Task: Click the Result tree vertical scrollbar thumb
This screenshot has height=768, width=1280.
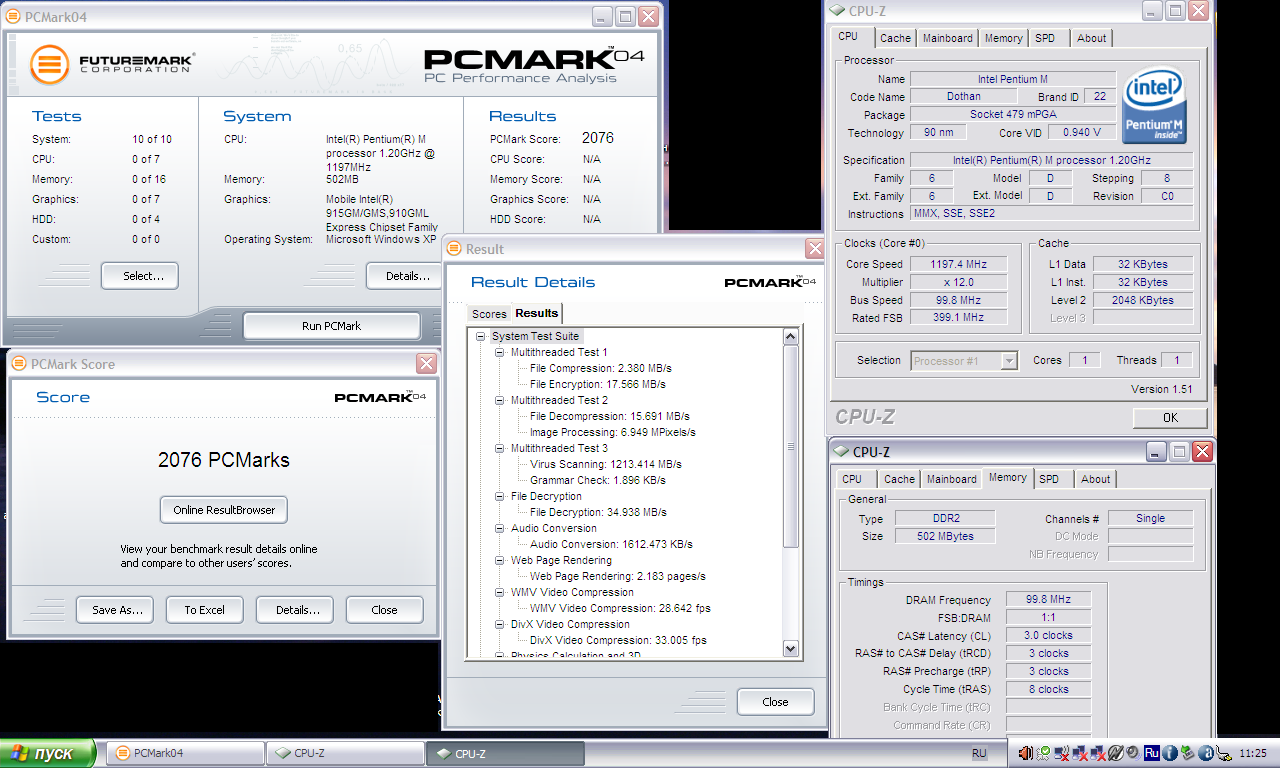Action: click(790, 447)
